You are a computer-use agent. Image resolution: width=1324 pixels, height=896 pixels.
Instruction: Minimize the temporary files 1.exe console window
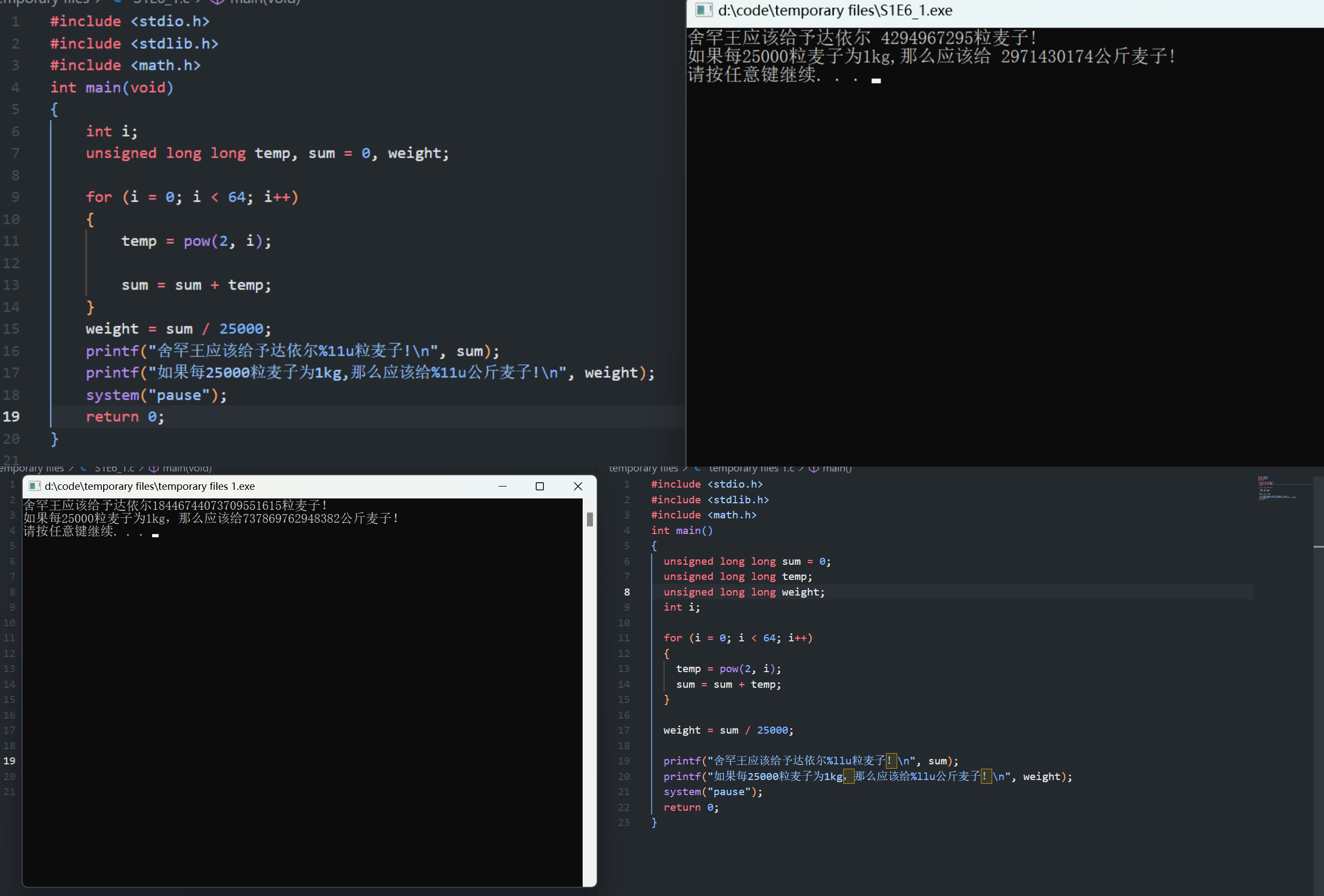click(502, 486)
